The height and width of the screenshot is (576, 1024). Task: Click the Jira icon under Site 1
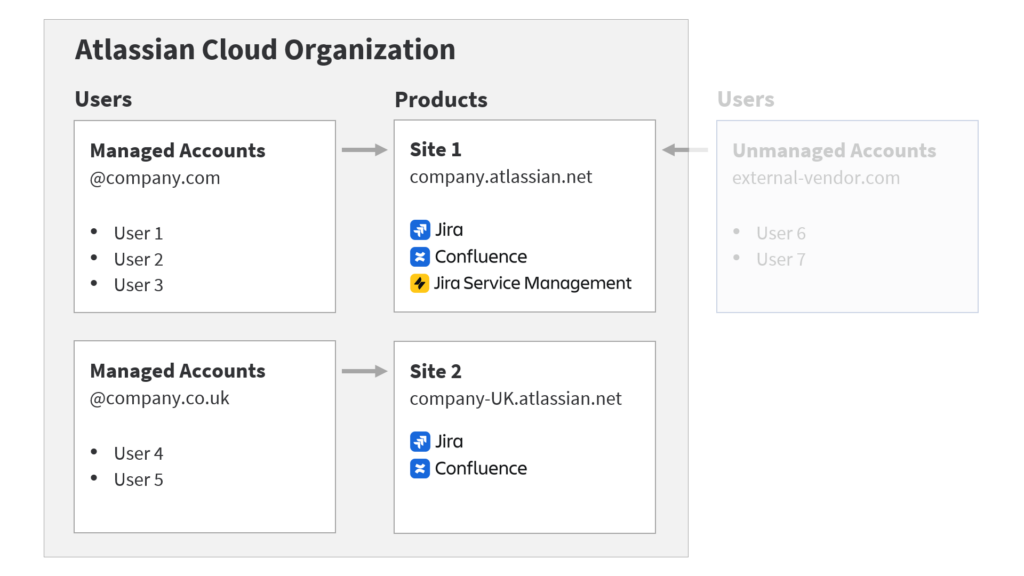point(420,230)
